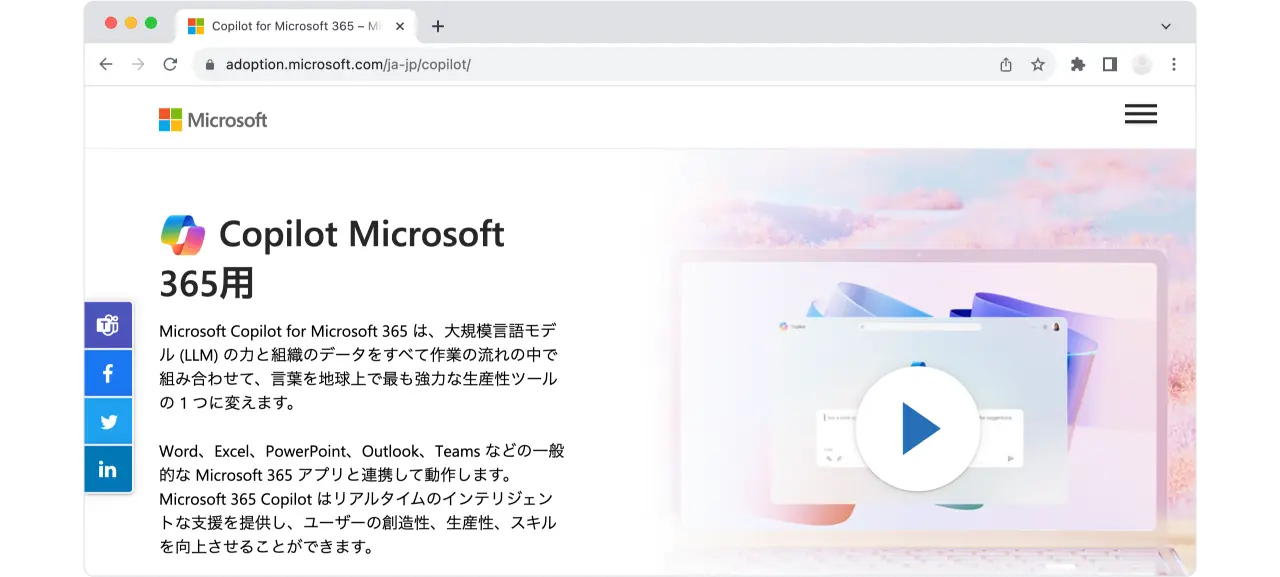Share page on LinkedIn
Image resolution: width=1280 pixels, height=577 pixels.
[108, 469]
